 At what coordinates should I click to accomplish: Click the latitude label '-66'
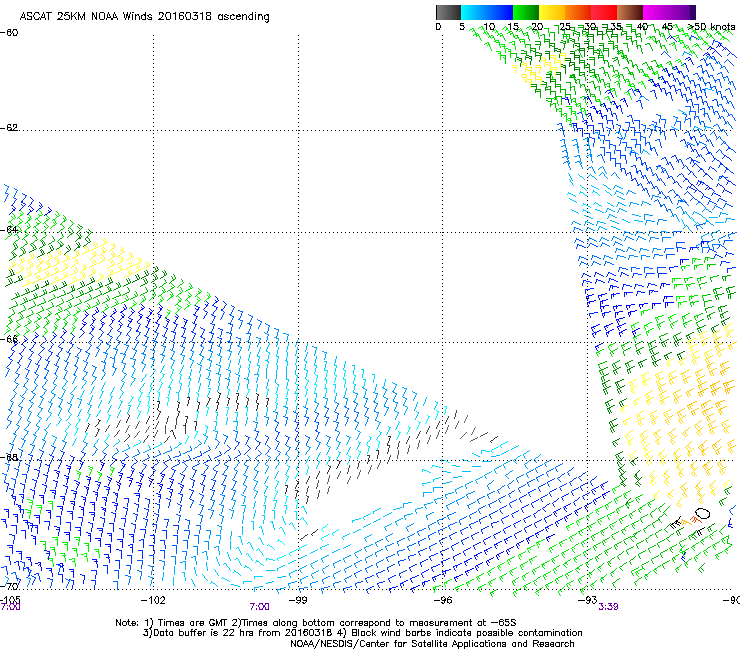[9, 338]
